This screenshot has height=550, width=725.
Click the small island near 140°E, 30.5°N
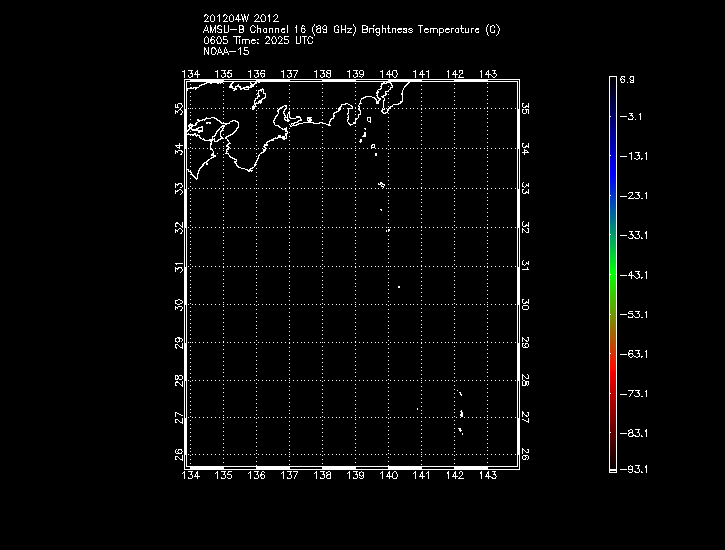[x=398, y=287]
